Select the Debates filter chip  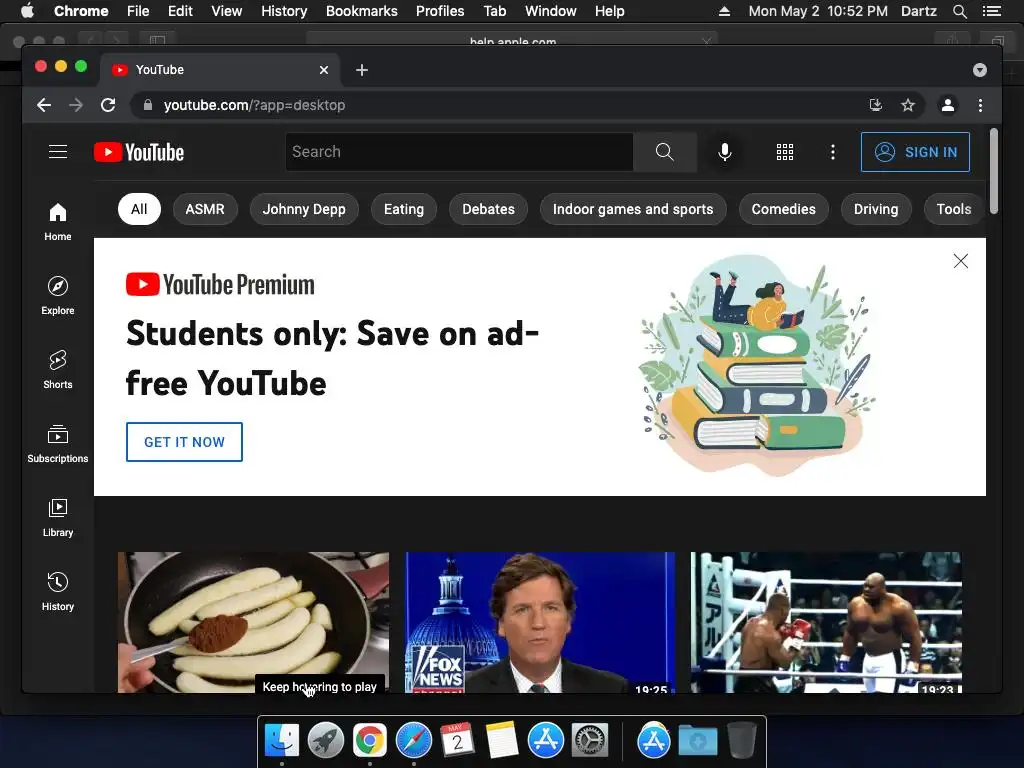click(488, 209)
